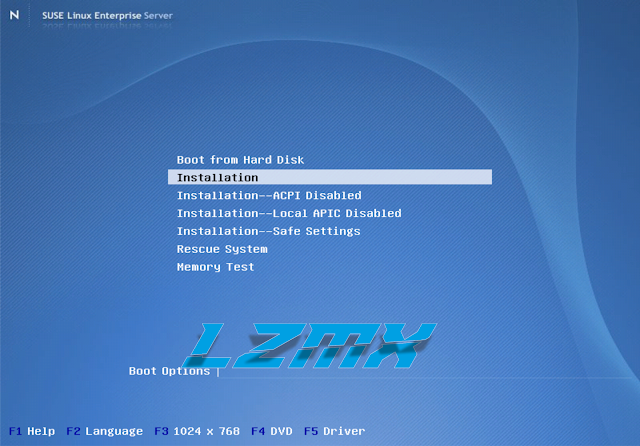
Task: Open F2 Language selector
Action: [x=104, y=431]
